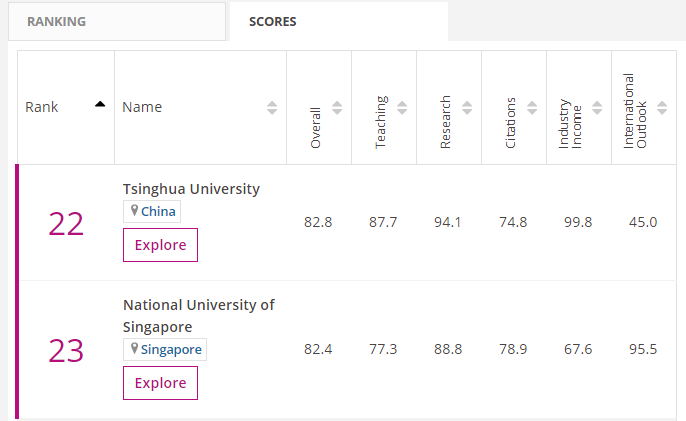This screenshot has width=686, height=421.
Task: Click the Teaching column header label
Action: point(381,122)
